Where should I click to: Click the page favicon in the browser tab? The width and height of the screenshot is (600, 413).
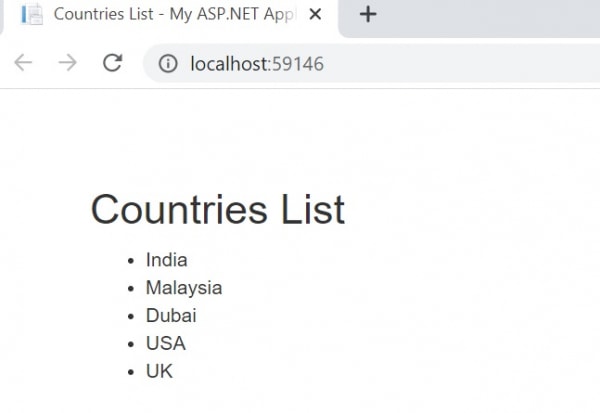point(31,14)
